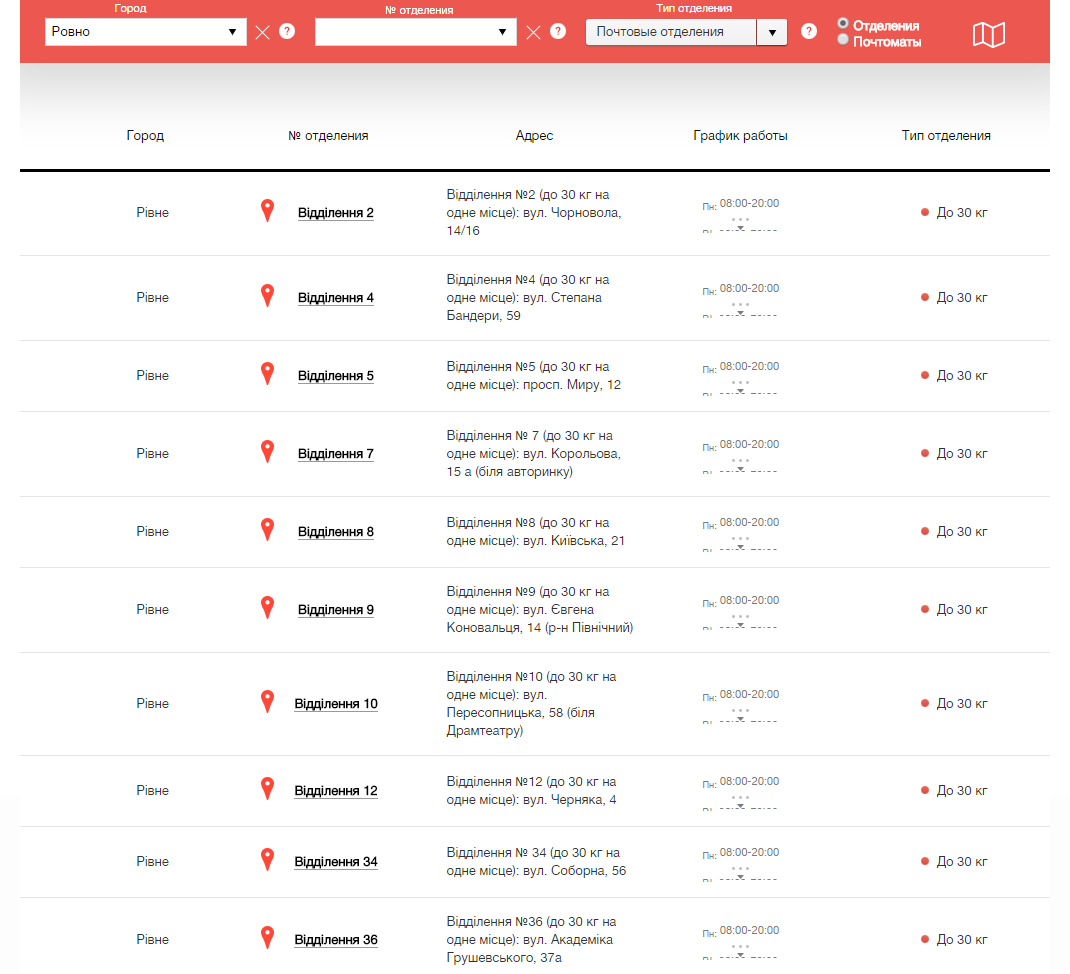This screenshot has width=1070, height=974.
Task: Clear the № отделения field with X
Action: coord(534,32)
